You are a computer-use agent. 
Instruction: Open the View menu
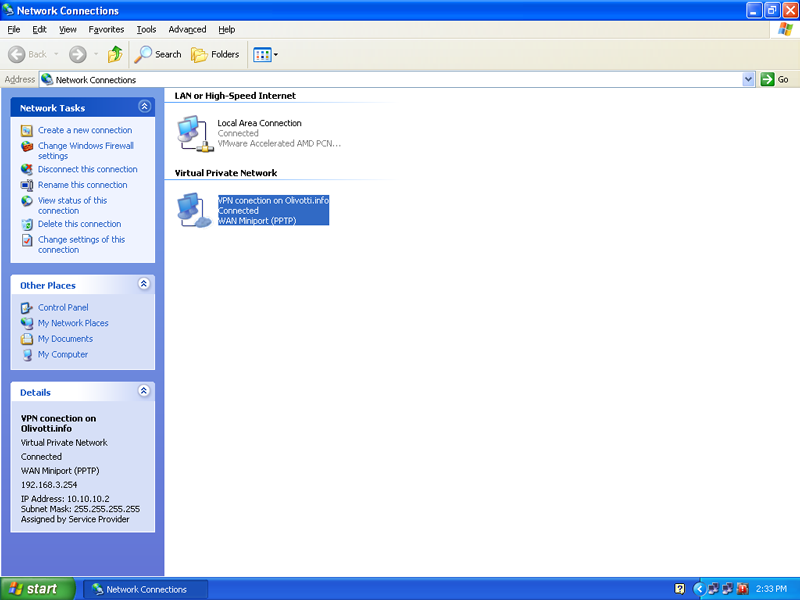67,30
